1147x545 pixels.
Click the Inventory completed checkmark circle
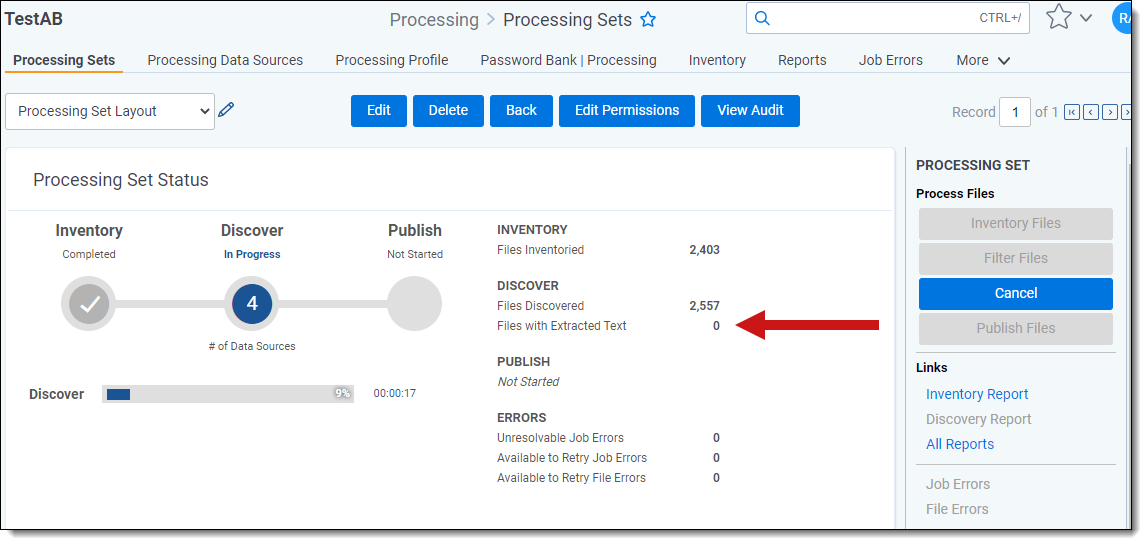[x=89, y=304]
